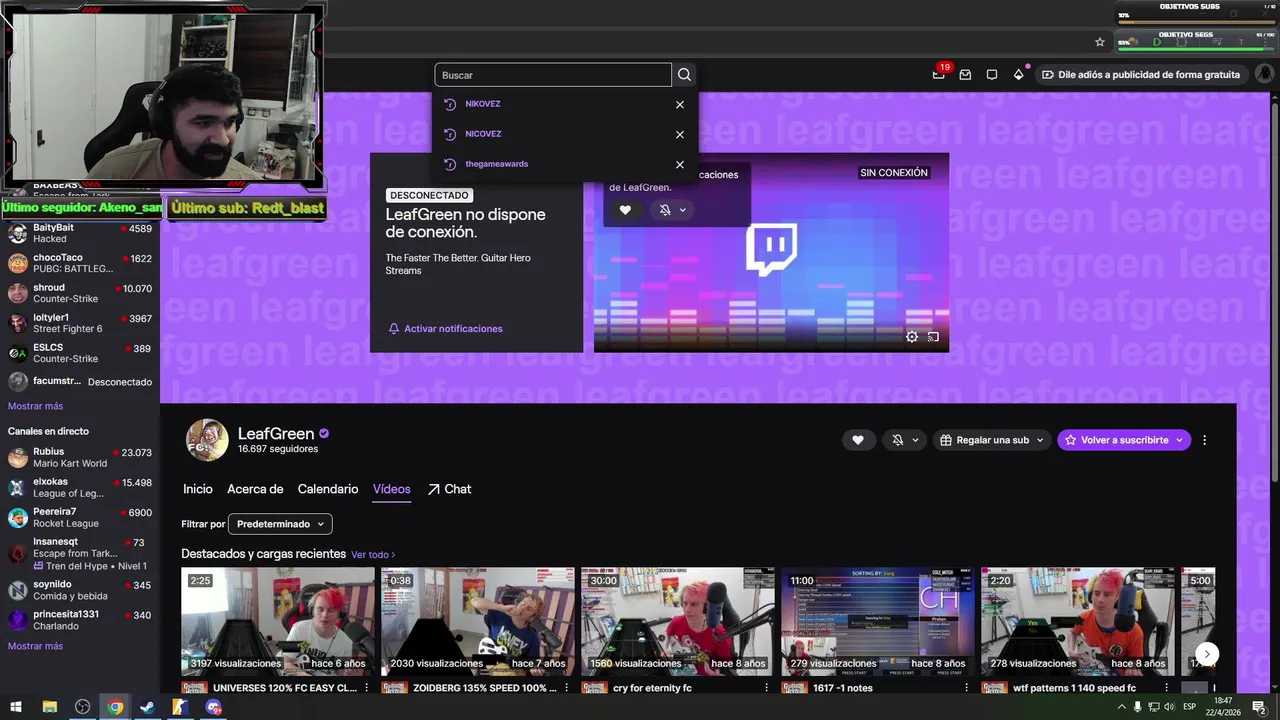
Task: Click the volume speaker tray icon
Action: coord(1169,707)
